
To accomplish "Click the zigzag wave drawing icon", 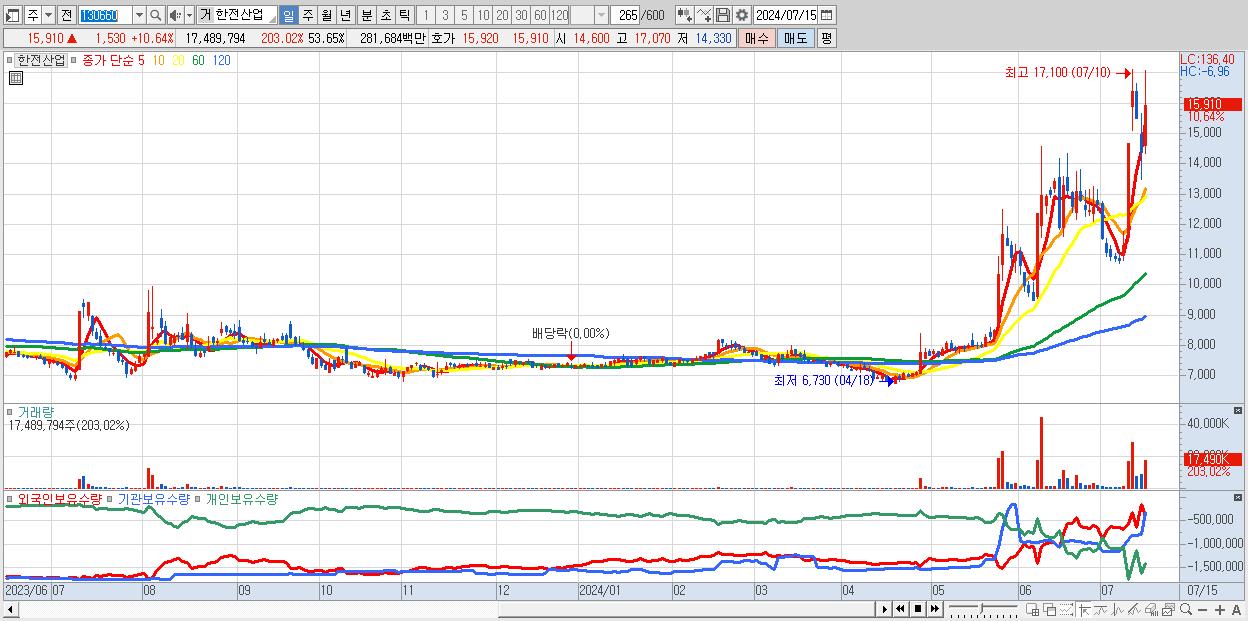I will pyautogui.click(x=1117, y=609).
